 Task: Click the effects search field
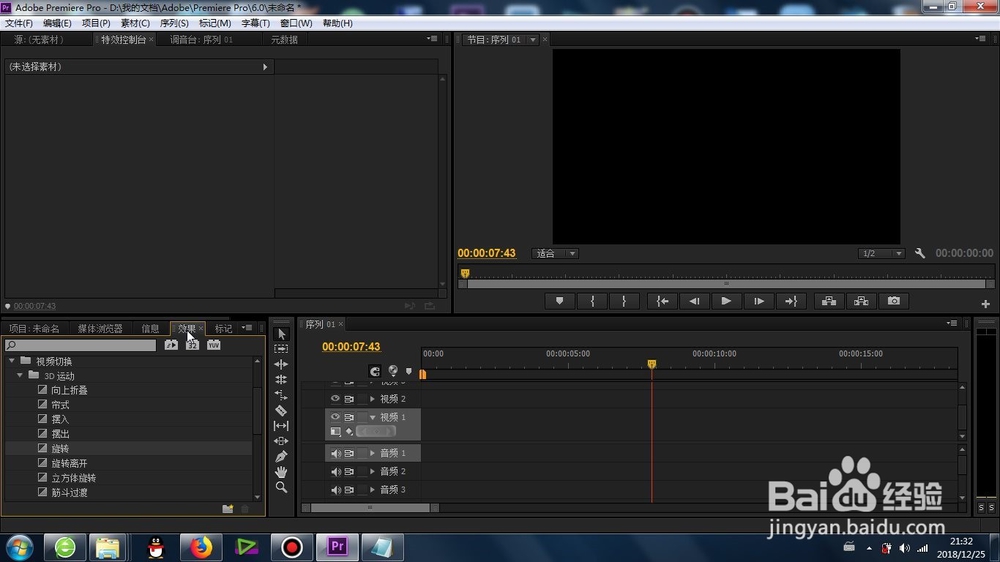80,345
